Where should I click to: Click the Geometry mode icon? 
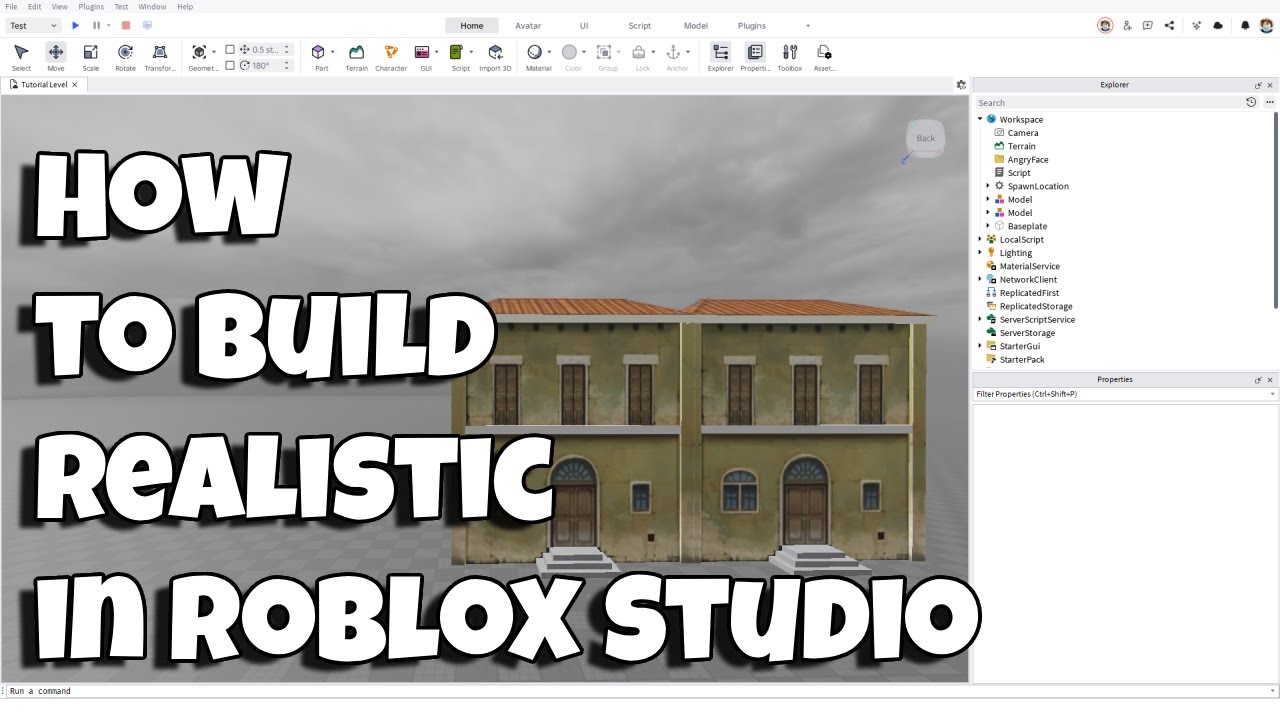click(x=199, y=52)
